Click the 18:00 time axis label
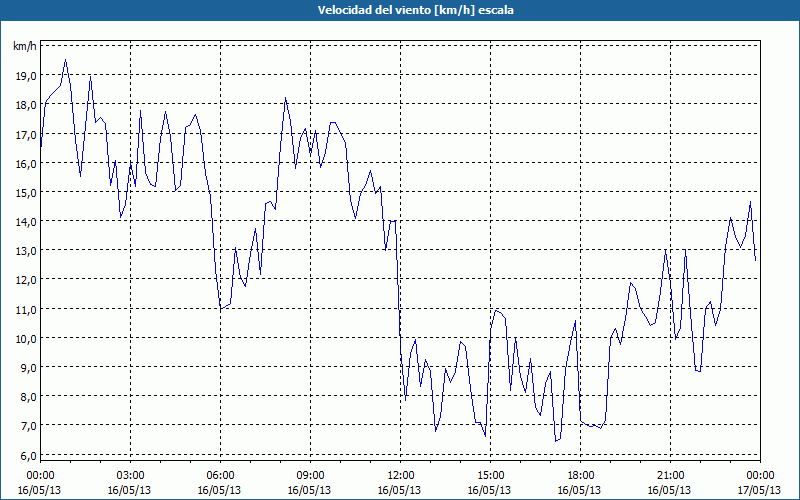 point(581,476)
